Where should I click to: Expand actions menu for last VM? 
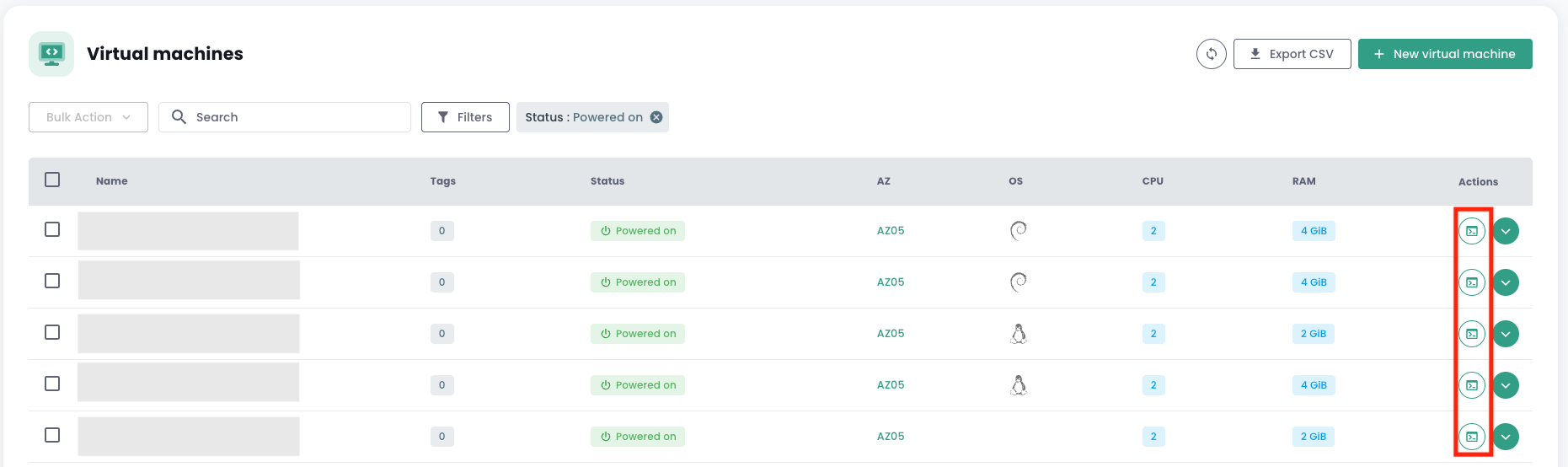pyautogui.click(x=1506, y=437)
